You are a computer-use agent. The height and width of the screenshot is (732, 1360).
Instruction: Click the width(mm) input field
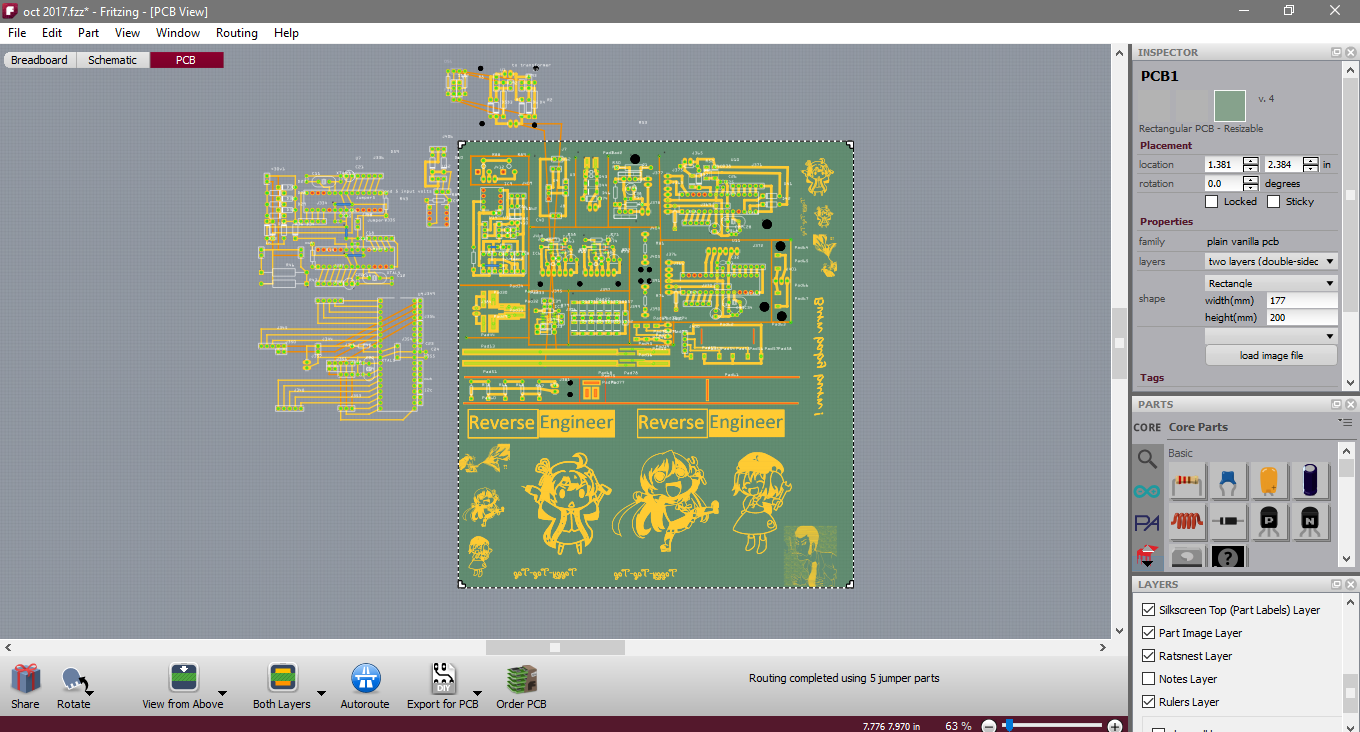pyautogui.click(x=1302, y=301)
